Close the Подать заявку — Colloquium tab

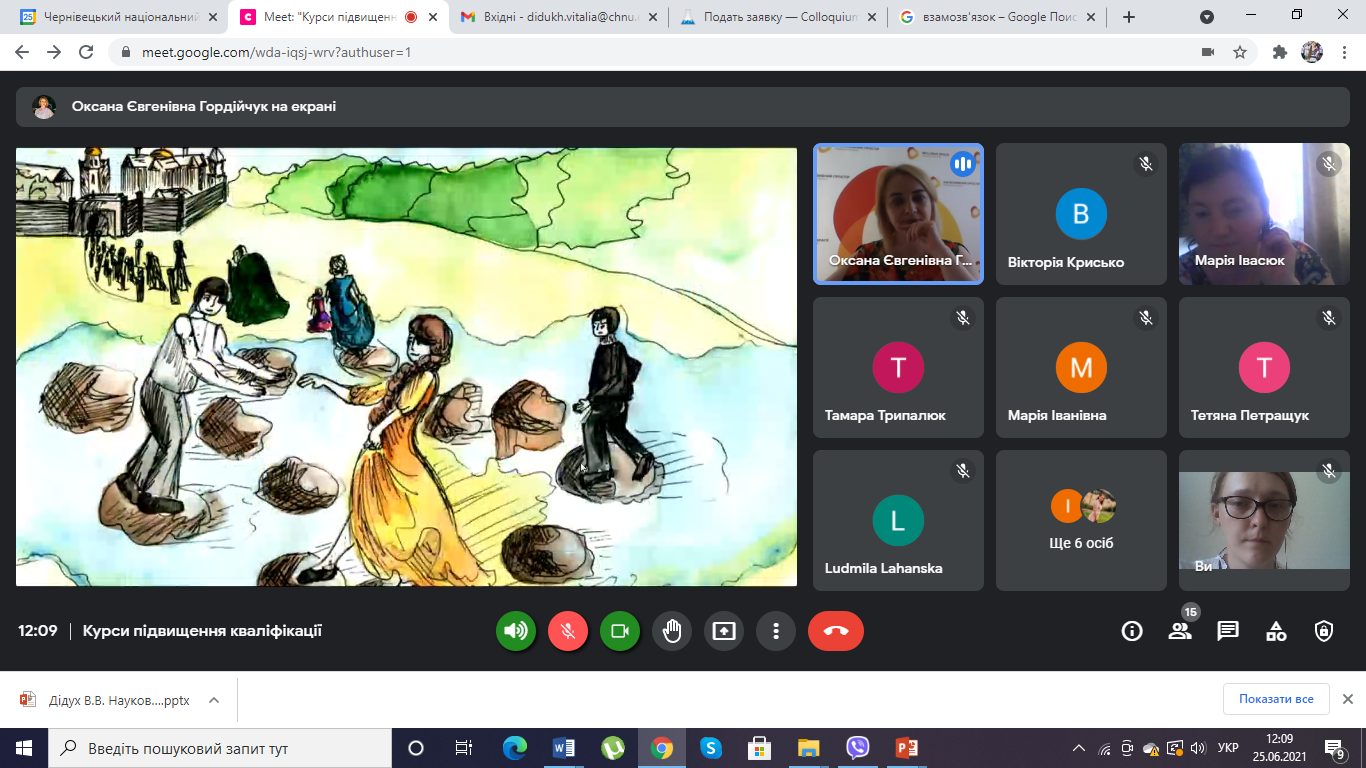tap(870, 17)
